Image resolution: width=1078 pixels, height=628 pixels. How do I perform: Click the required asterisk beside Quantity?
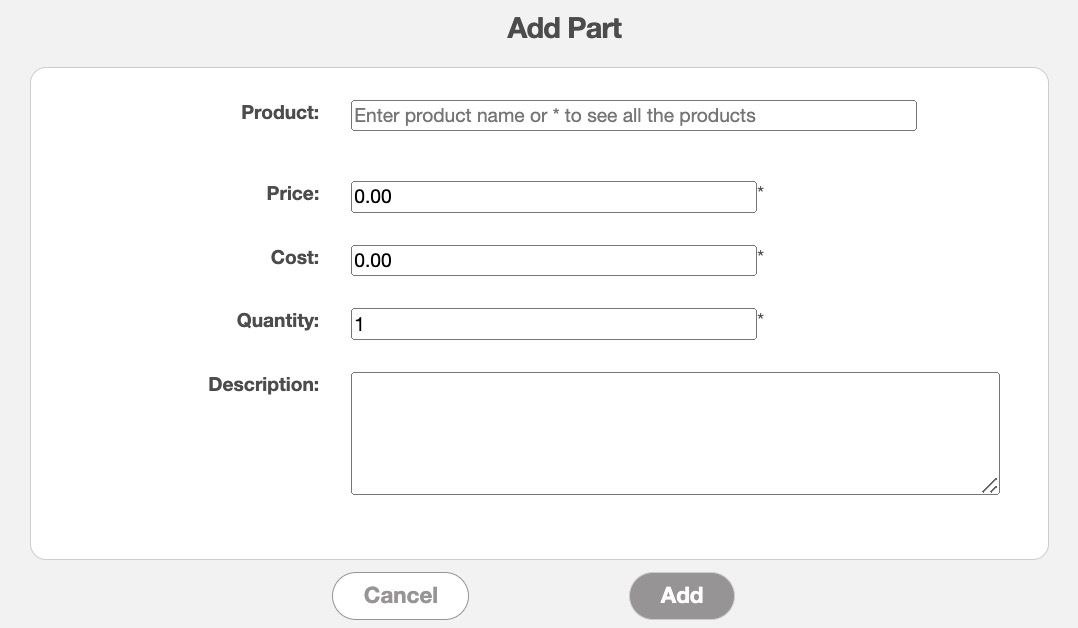tap(761, 318)
